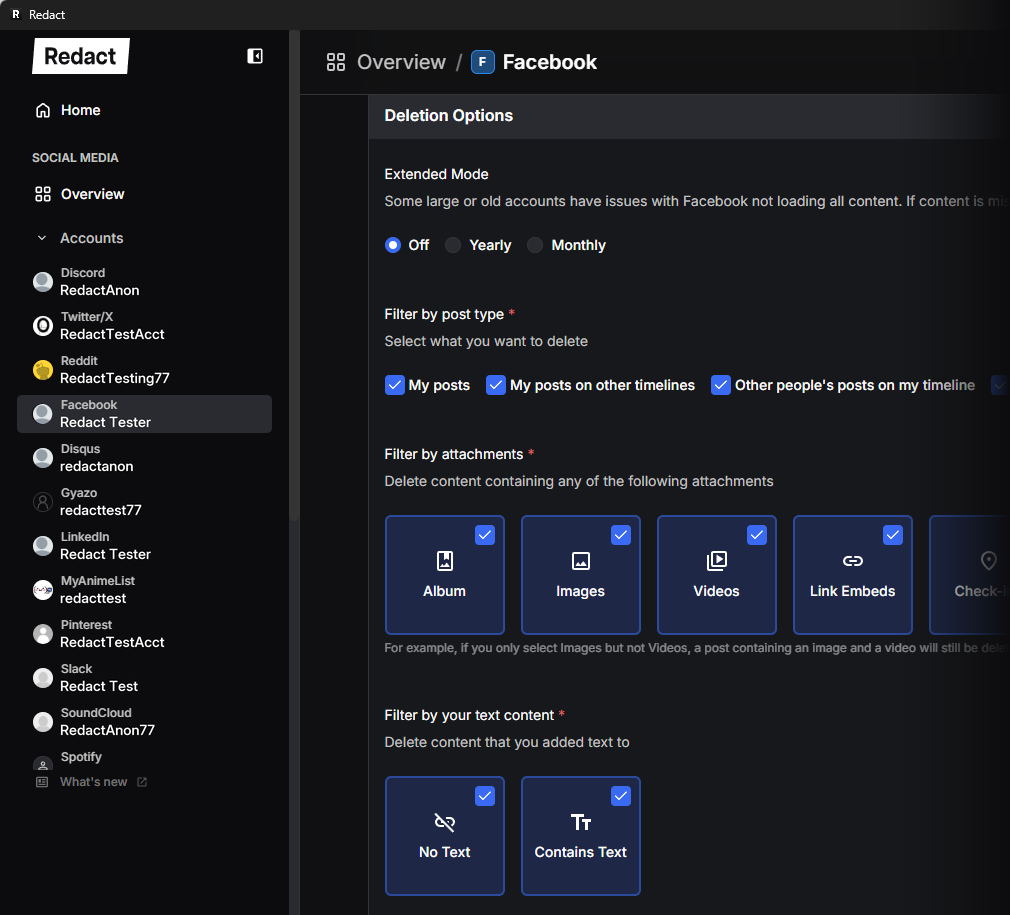Select MyAnimeList redacttest account
Viewport: 1010px width, 915px height.
[x=144, y=590]
